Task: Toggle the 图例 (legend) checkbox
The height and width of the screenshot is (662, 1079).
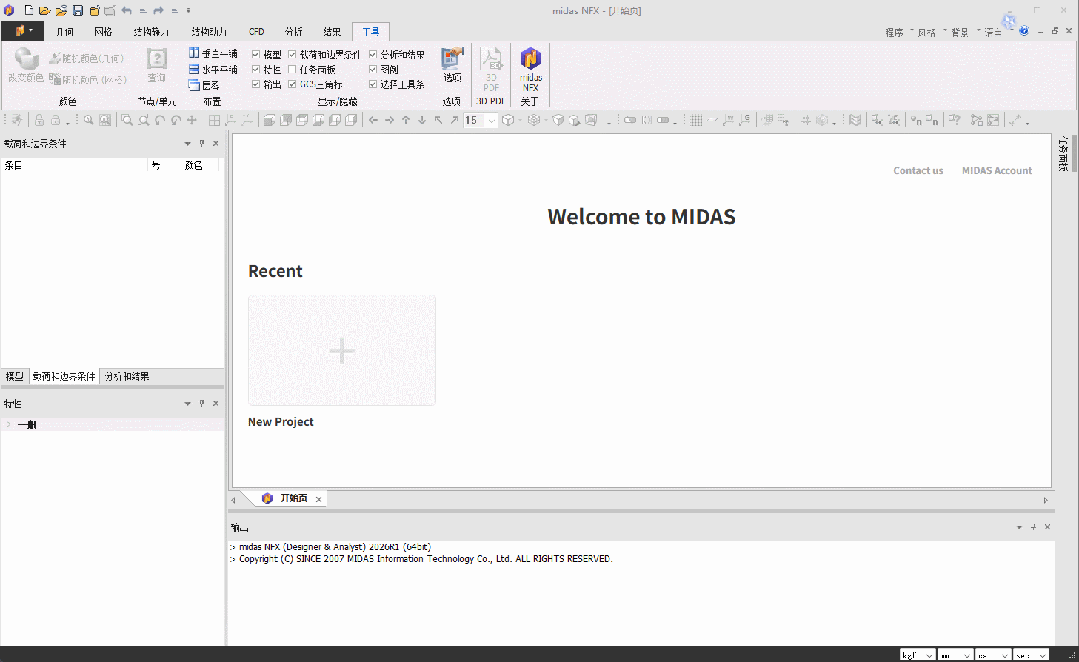Action: tap(373, 69)
